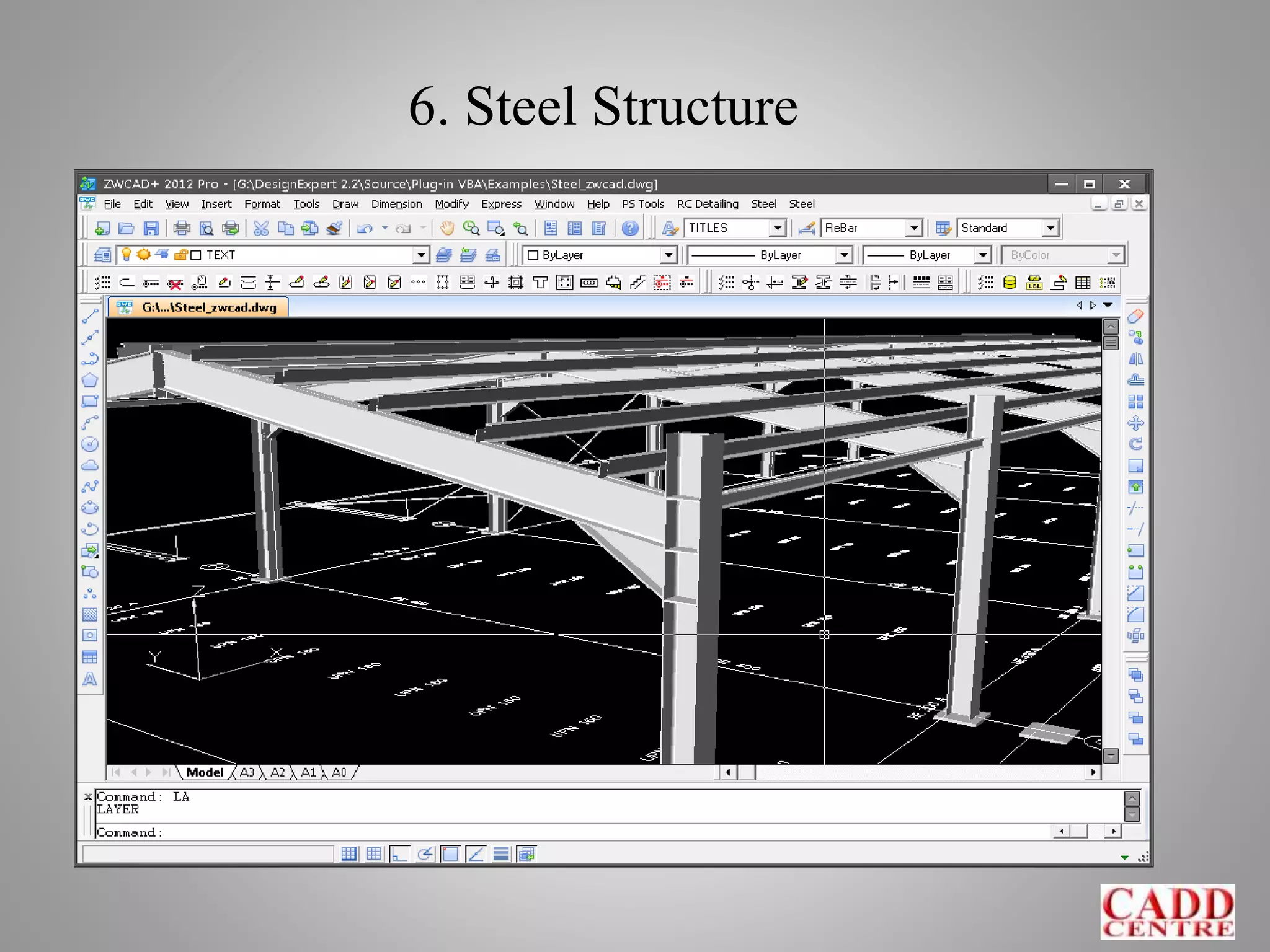Expand the TEXT layer dropdown
Viewport: 1270px width, 952px height.
click(x=421, y=255)
